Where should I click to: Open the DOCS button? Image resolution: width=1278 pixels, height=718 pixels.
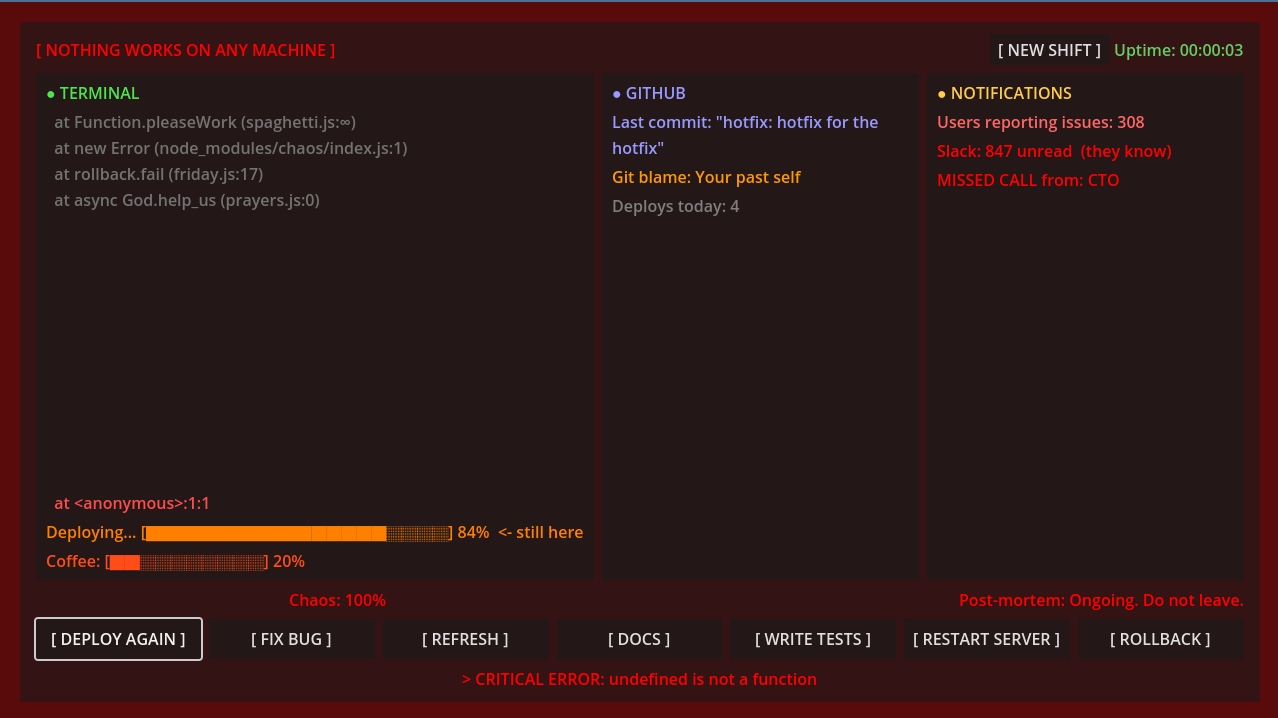[639, 639]
